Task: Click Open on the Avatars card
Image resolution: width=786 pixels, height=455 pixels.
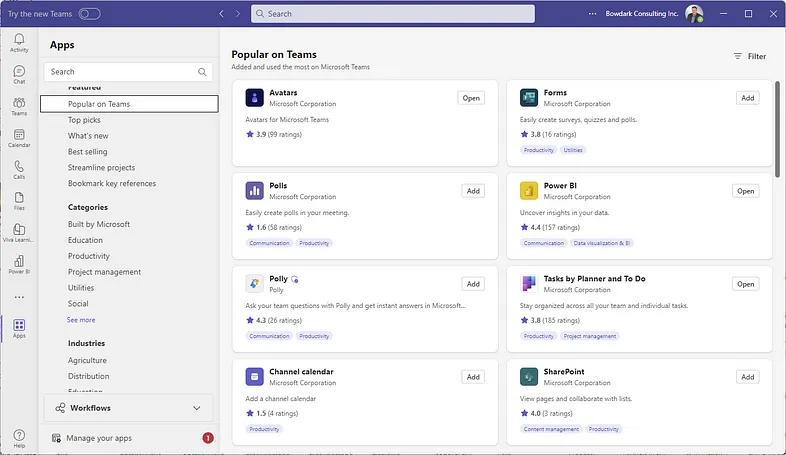Action: point(471,98)
